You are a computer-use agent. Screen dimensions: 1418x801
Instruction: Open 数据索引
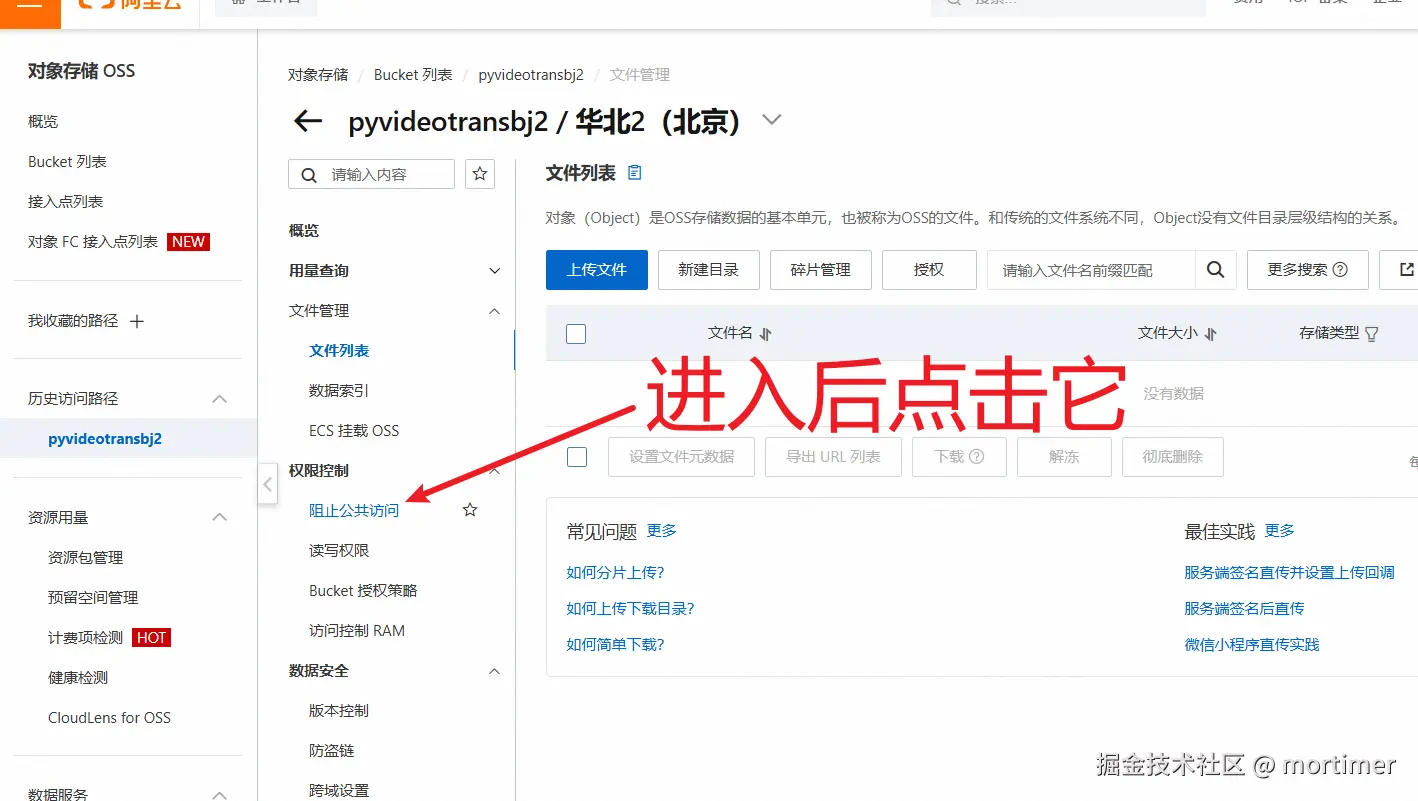coord(339,390)
